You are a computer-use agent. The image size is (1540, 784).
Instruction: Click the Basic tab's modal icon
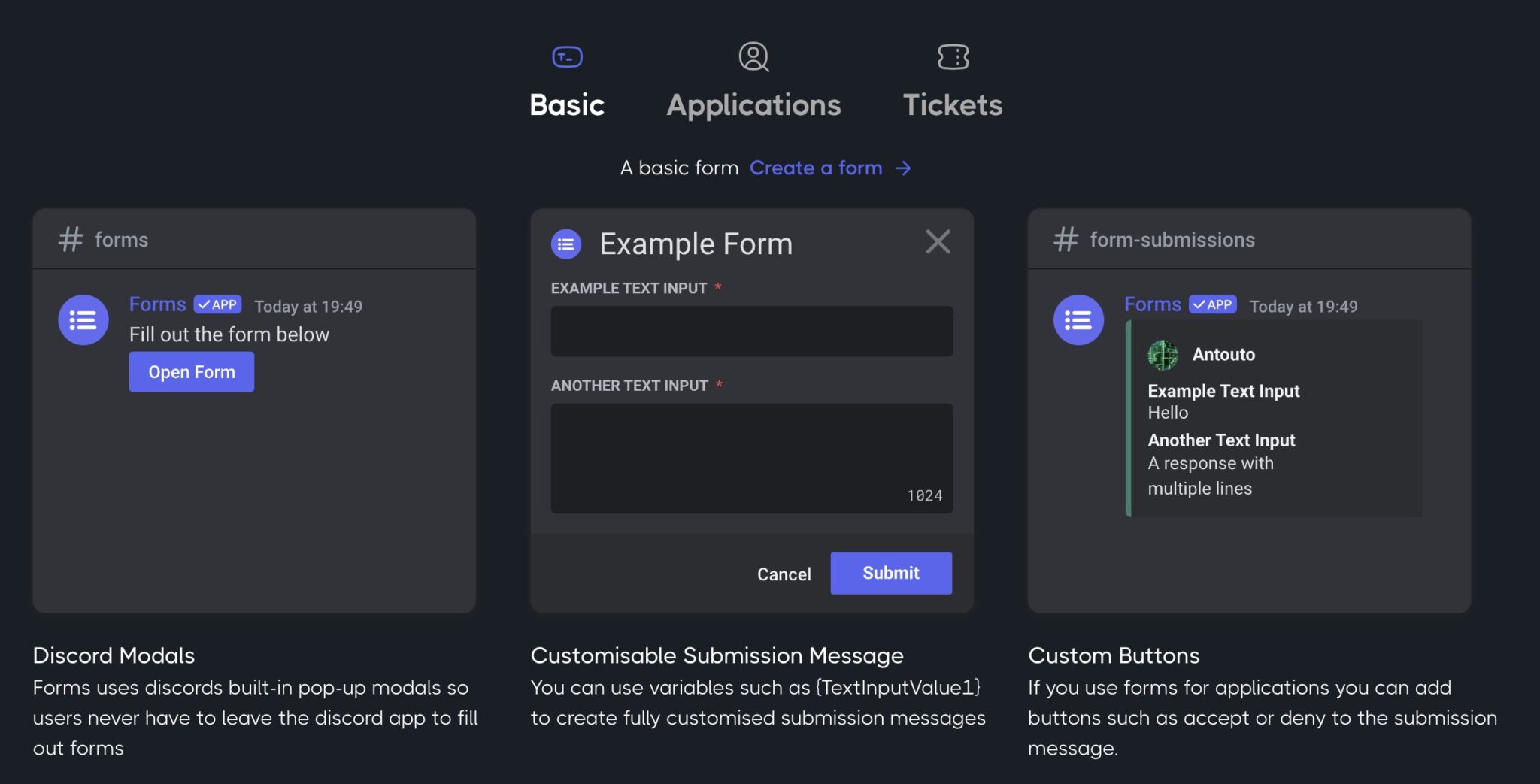tap(567, 56)
